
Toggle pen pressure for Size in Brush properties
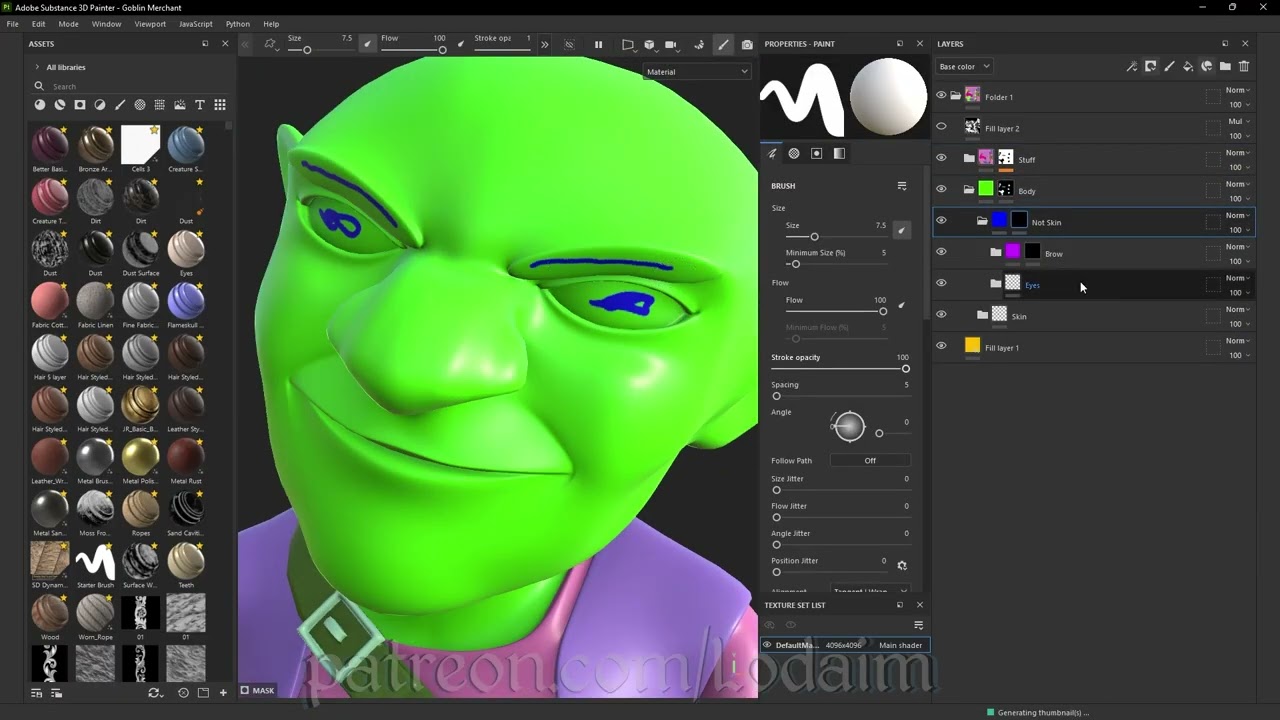[x=901, y=230]
